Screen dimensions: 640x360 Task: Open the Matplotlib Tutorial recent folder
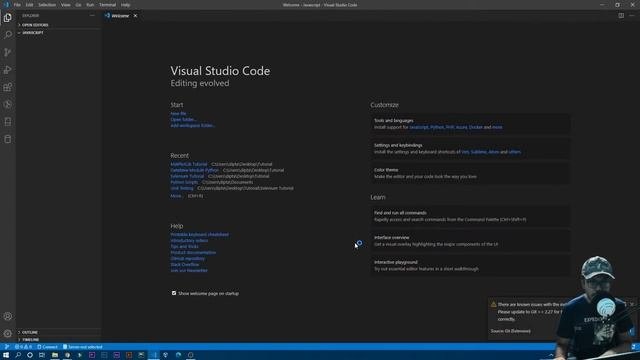point(189,164)
